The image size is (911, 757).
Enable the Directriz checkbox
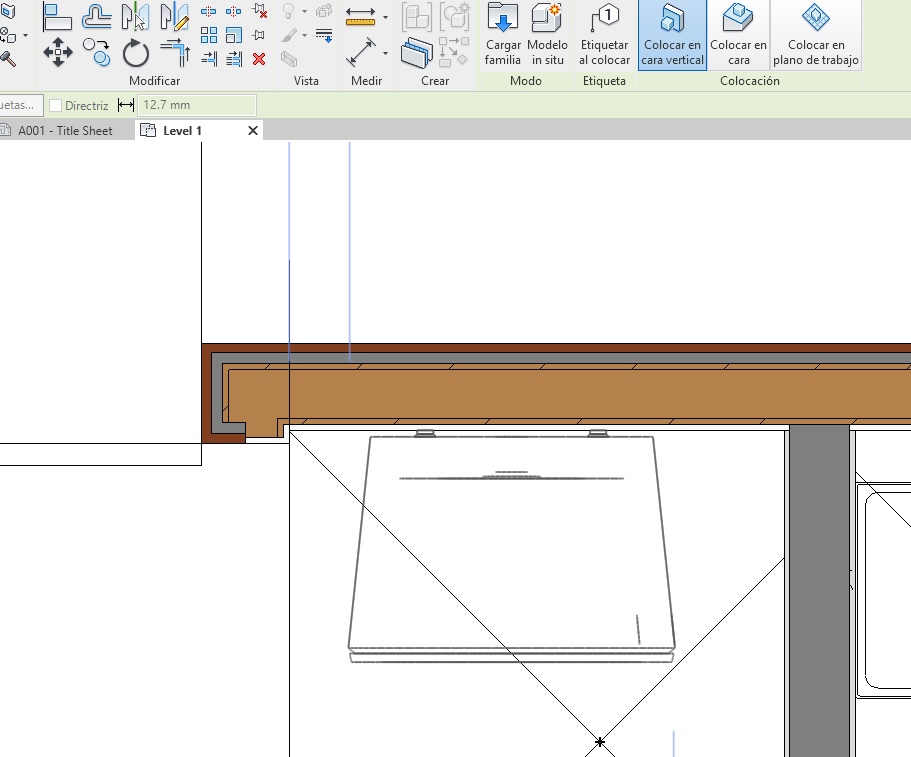tap(56, 105)
